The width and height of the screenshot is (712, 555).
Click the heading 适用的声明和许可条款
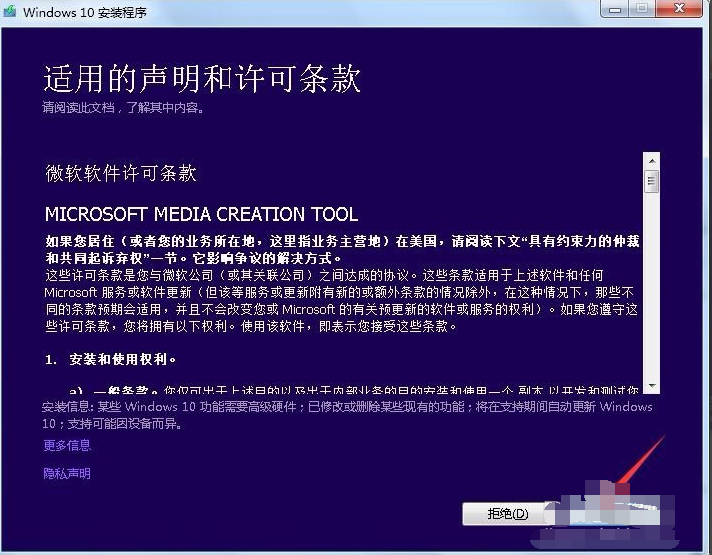pyautogui.click(x=202, y=79)
